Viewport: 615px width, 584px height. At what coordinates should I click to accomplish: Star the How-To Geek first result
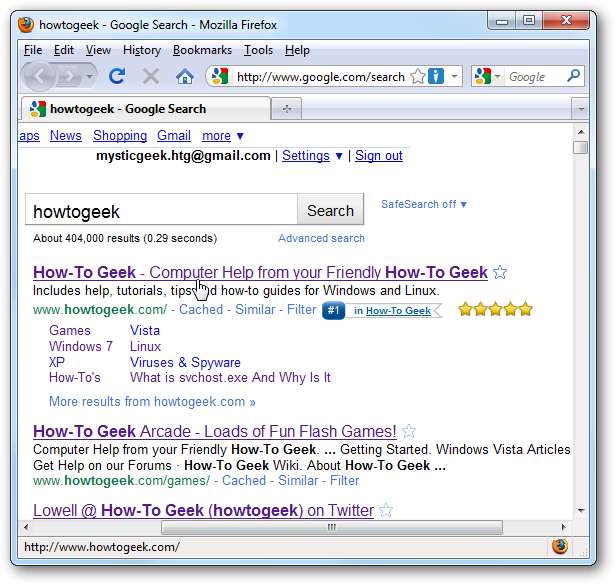point(500,272)
